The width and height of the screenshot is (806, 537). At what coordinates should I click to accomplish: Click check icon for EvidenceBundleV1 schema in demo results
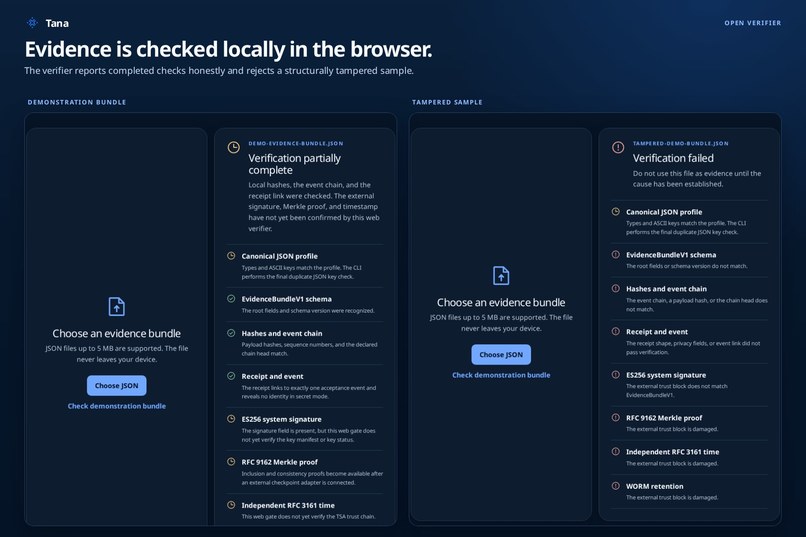[231, 299]
